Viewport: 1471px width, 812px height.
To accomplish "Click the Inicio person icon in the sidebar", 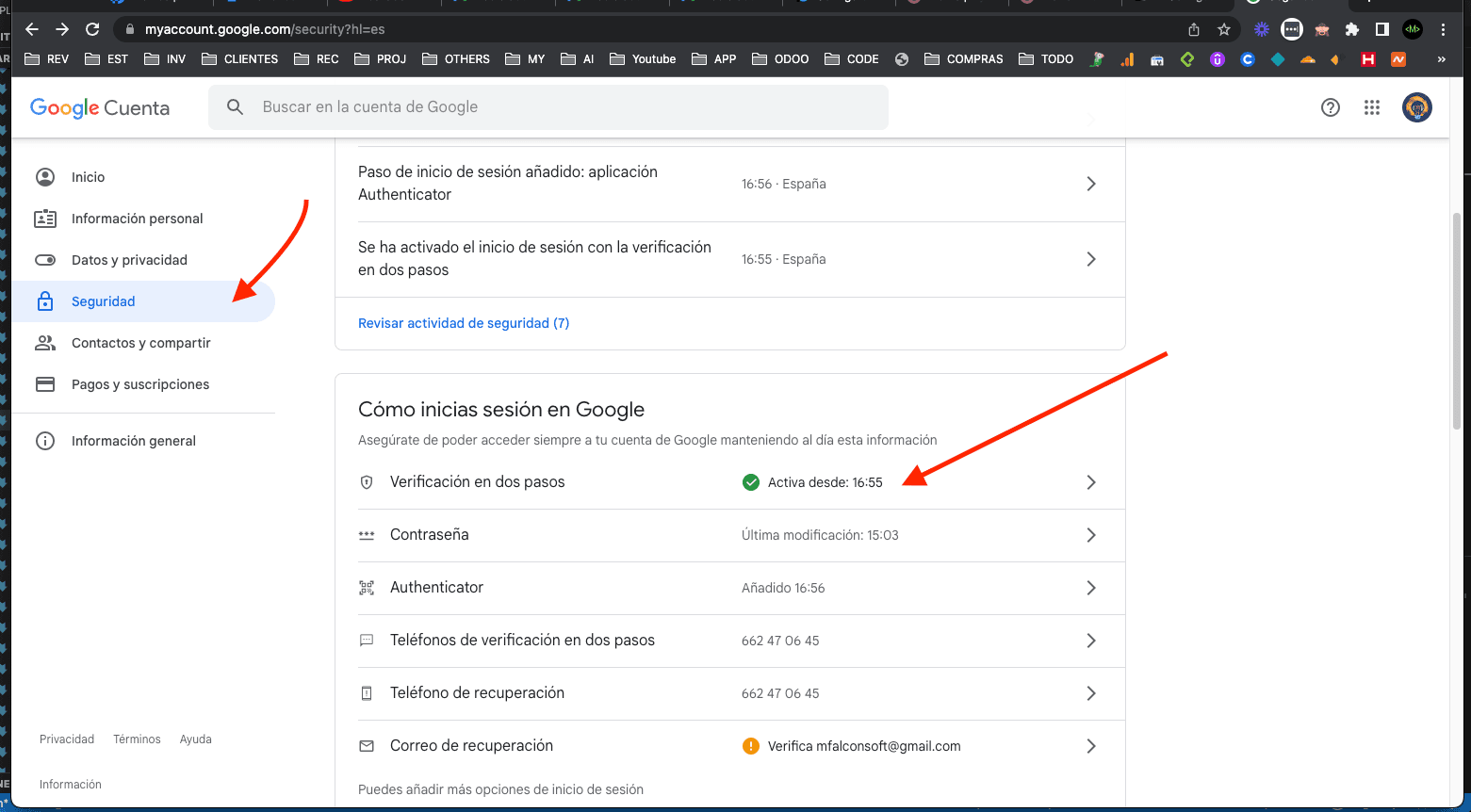I will [45, 177].
